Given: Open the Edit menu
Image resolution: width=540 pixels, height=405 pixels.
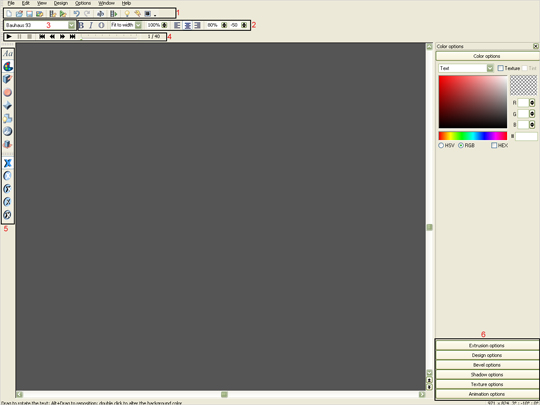Looking at the screenshot, I should click(25, 3).
